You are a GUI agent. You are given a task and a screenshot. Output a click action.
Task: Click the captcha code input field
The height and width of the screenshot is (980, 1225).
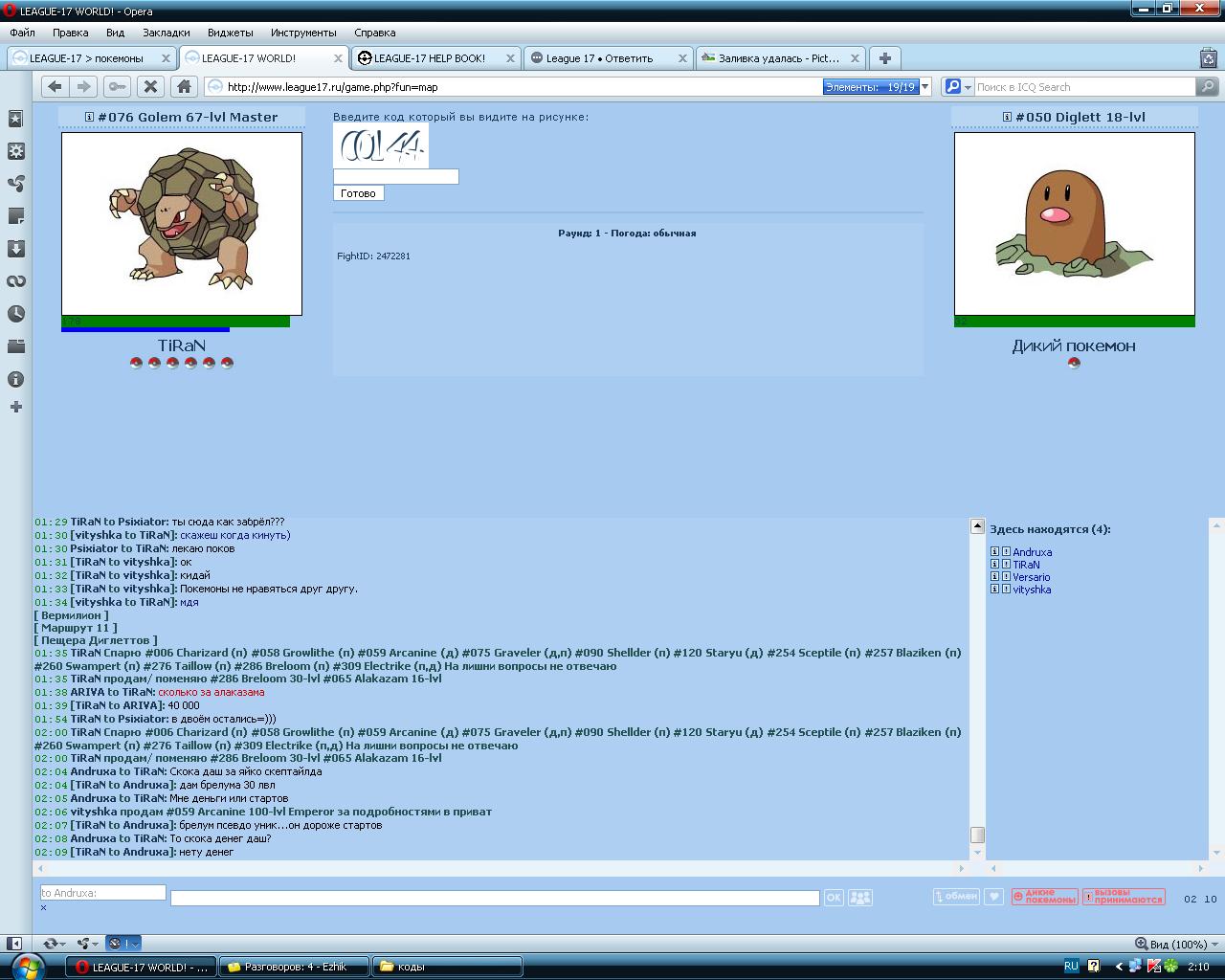click(395, 177)
